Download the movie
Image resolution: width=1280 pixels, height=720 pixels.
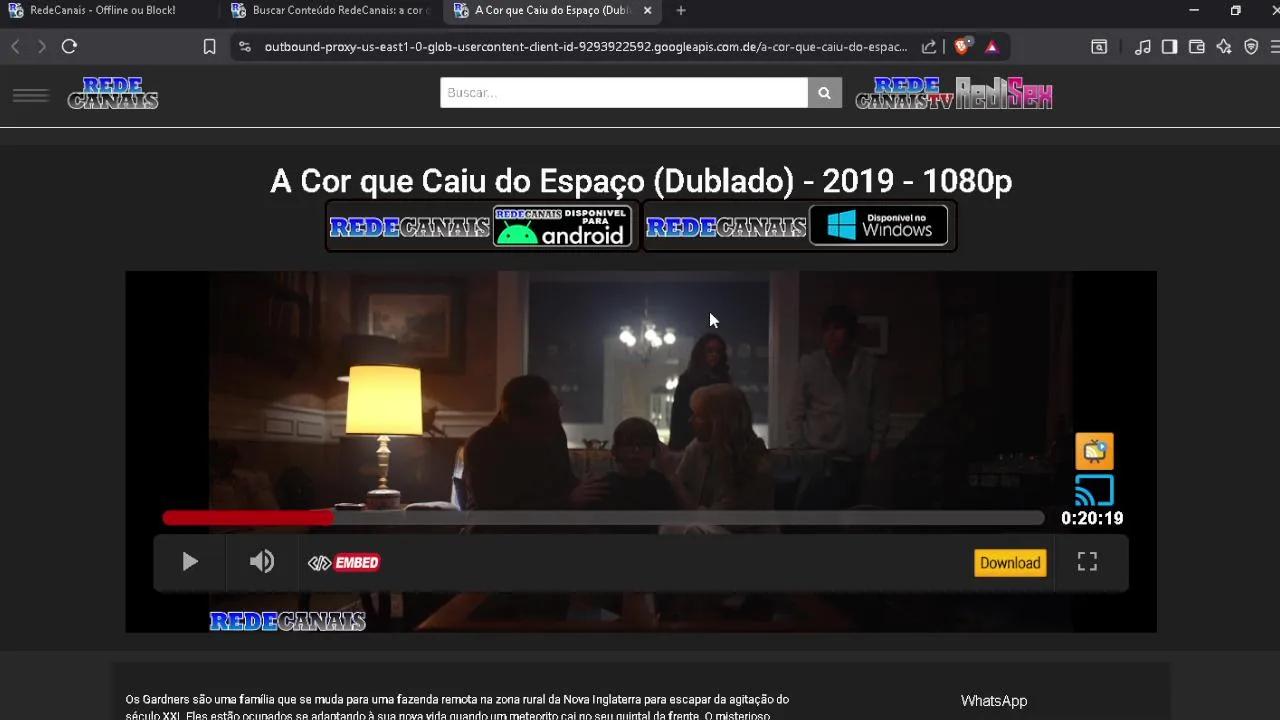(x=1010, y=563)
